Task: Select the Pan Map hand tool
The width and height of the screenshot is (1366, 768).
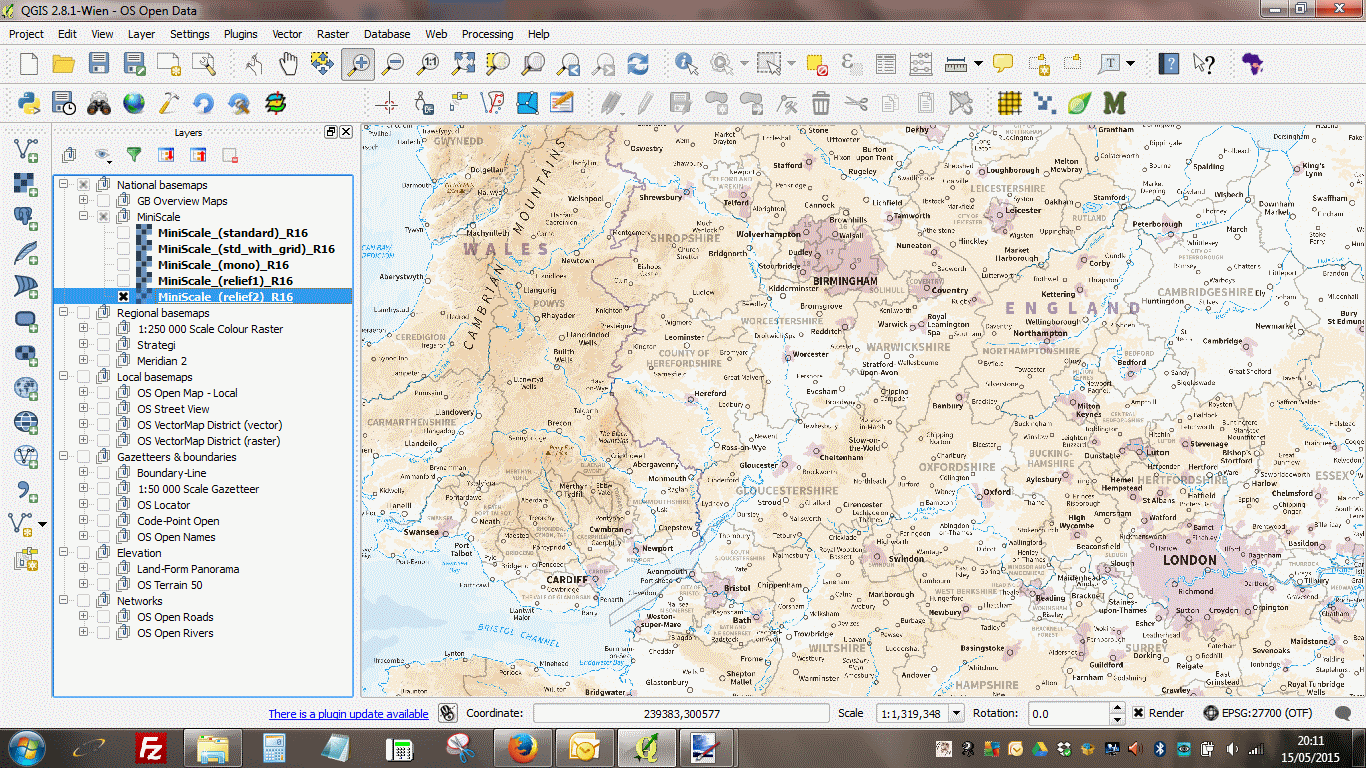Action: pos(289,64)
